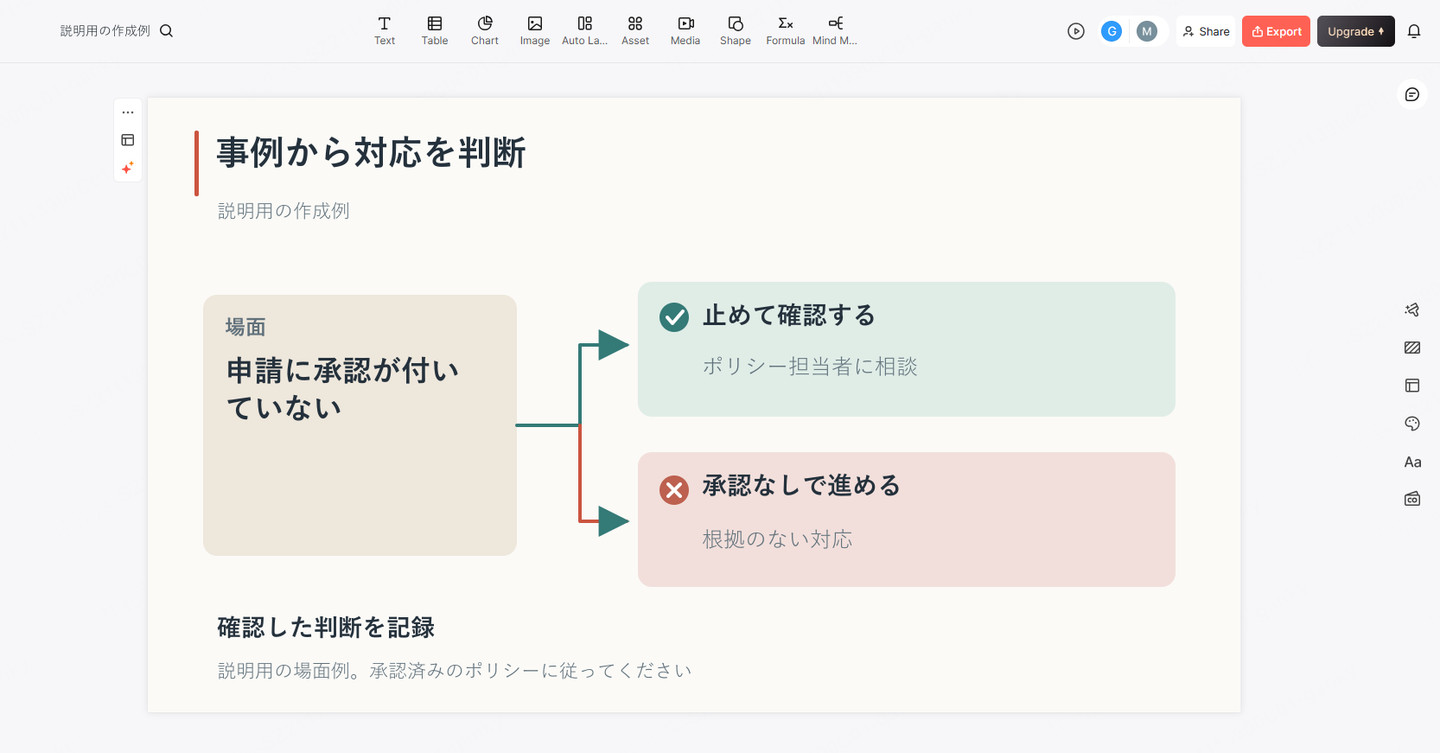Select the Shape tool
1440x753 pixels.
pyautogui.click(x=735, y=31)
